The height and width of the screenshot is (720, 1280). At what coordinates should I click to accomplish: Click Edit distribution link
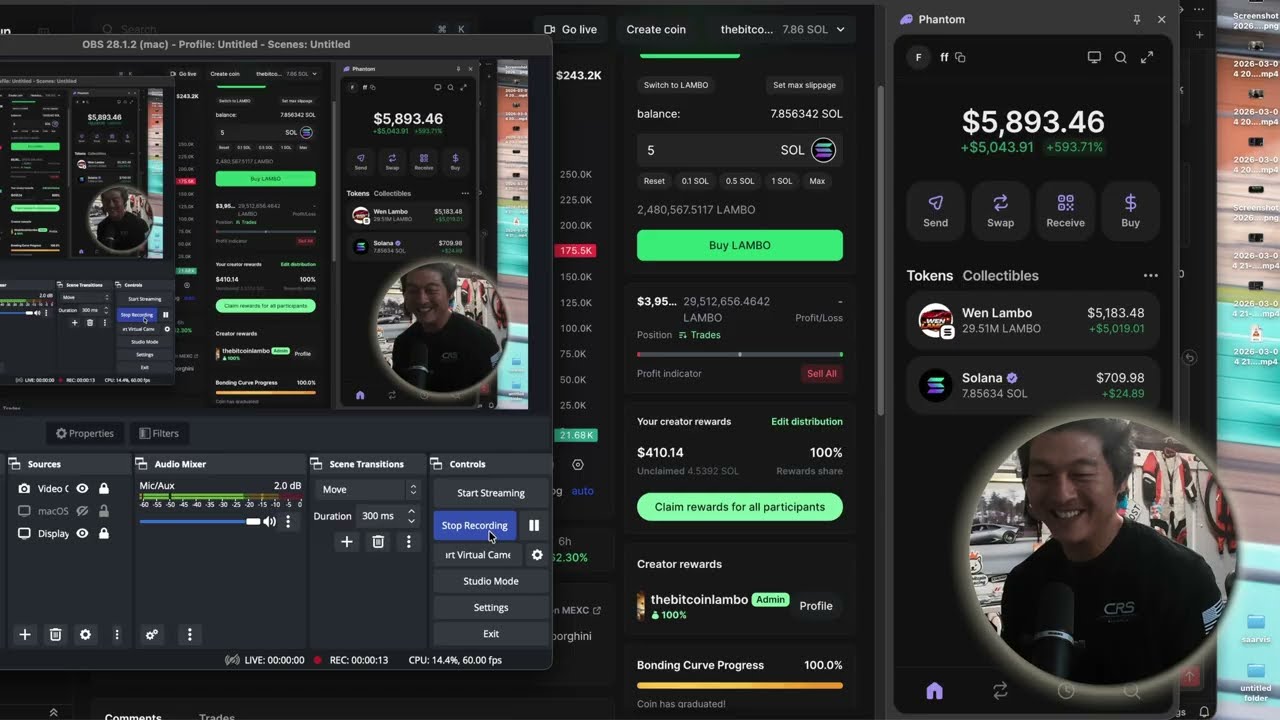pyautogui.click(x=807, y=422)
